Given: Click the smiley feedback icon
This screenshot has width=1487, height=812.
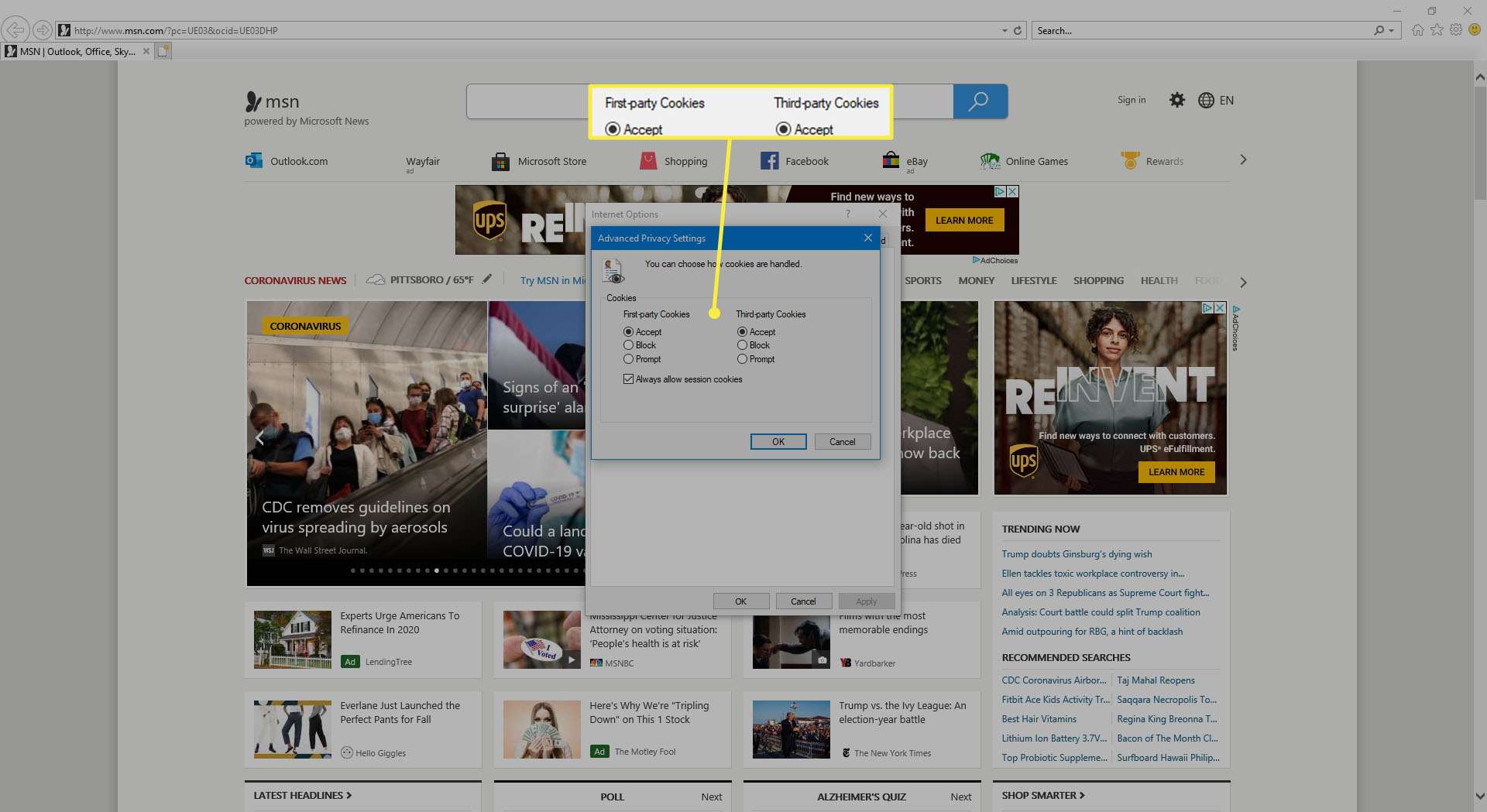Looking at the screenshot, I should [x=1475, y=30].
